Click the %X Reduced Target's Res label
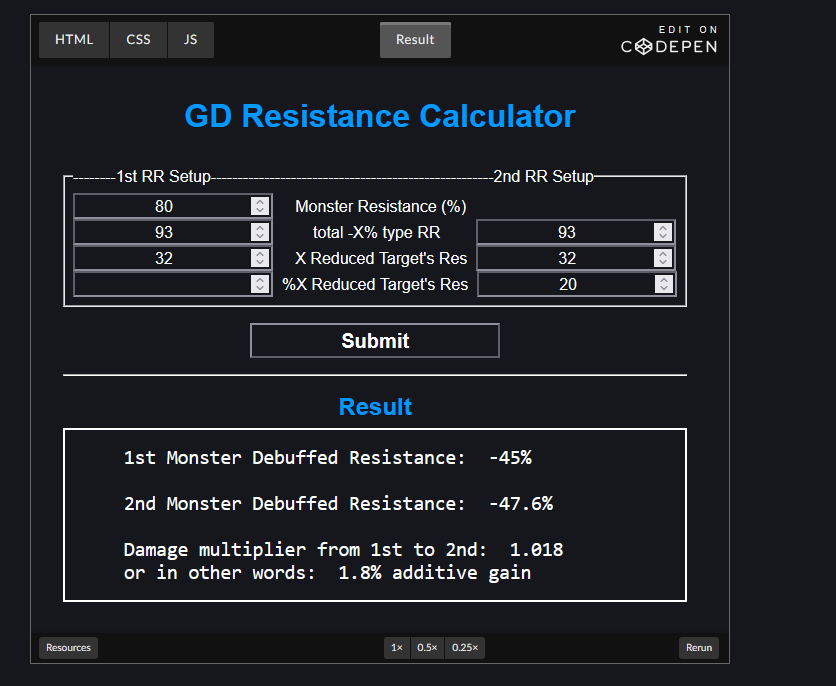Screen dimensions: 836x686 tap(375, 285)
